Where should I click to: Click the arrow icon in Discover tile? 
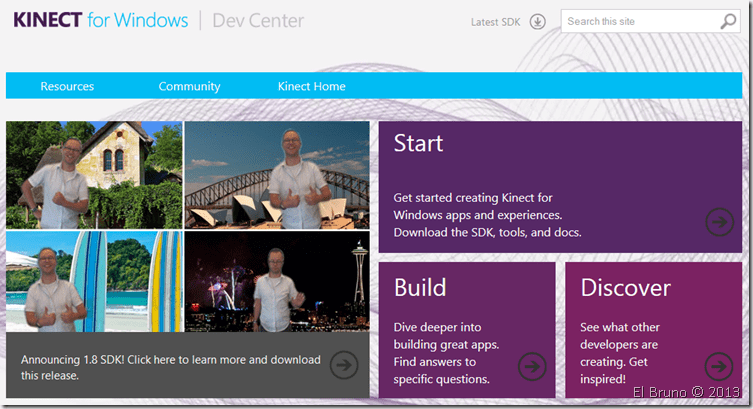[x=719, y=366]
